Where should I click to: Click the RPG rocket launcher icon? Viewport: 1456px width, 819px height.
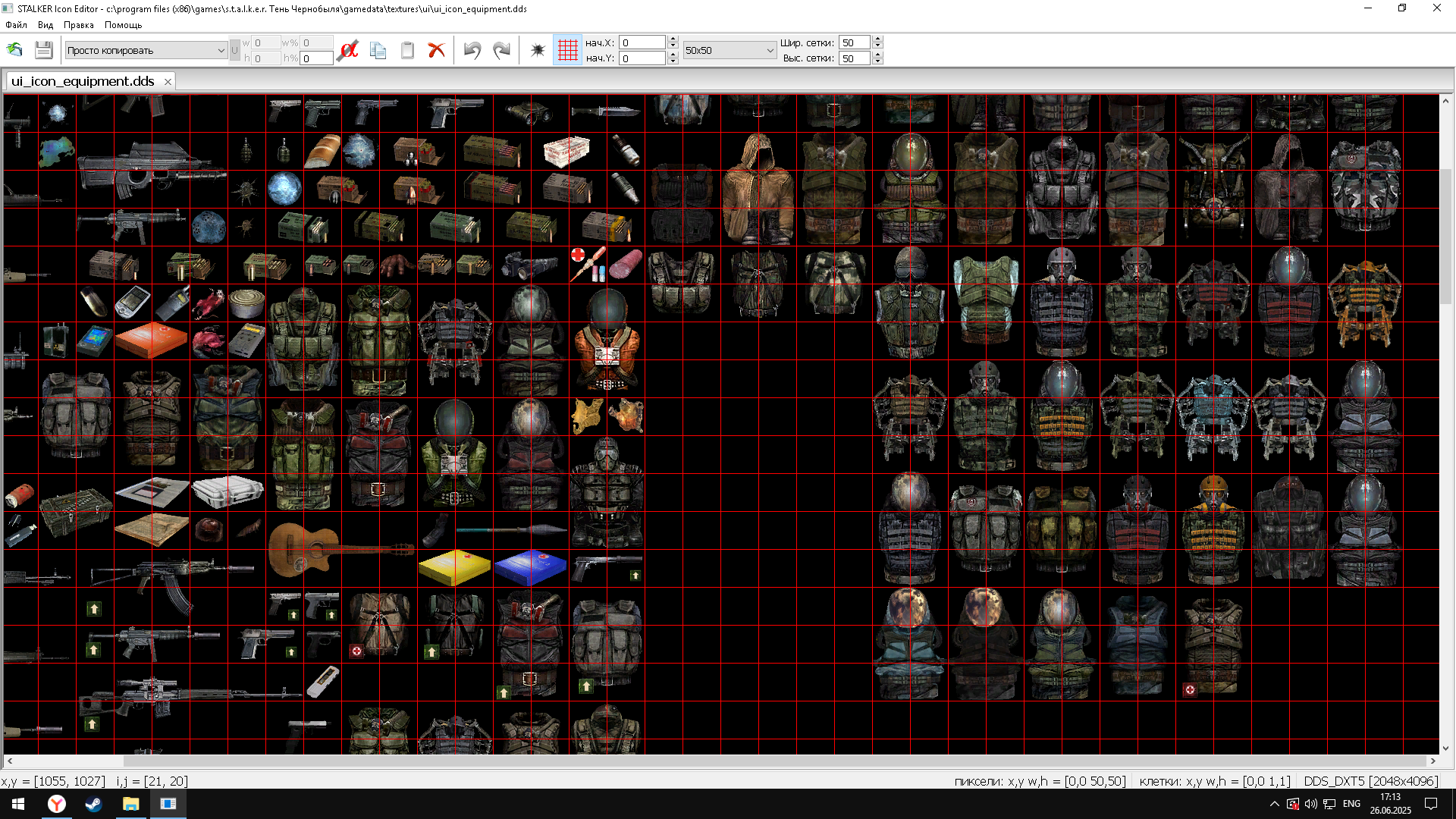tap(511, 529)
